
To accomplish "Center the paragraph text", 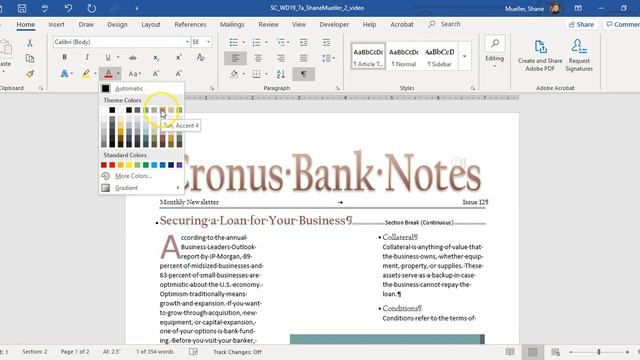I will (x=258, y=58).
